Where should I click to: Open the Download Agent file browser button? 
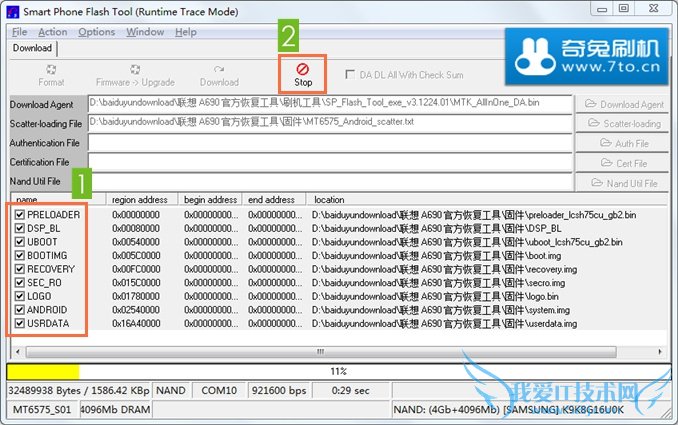[623, 104]
